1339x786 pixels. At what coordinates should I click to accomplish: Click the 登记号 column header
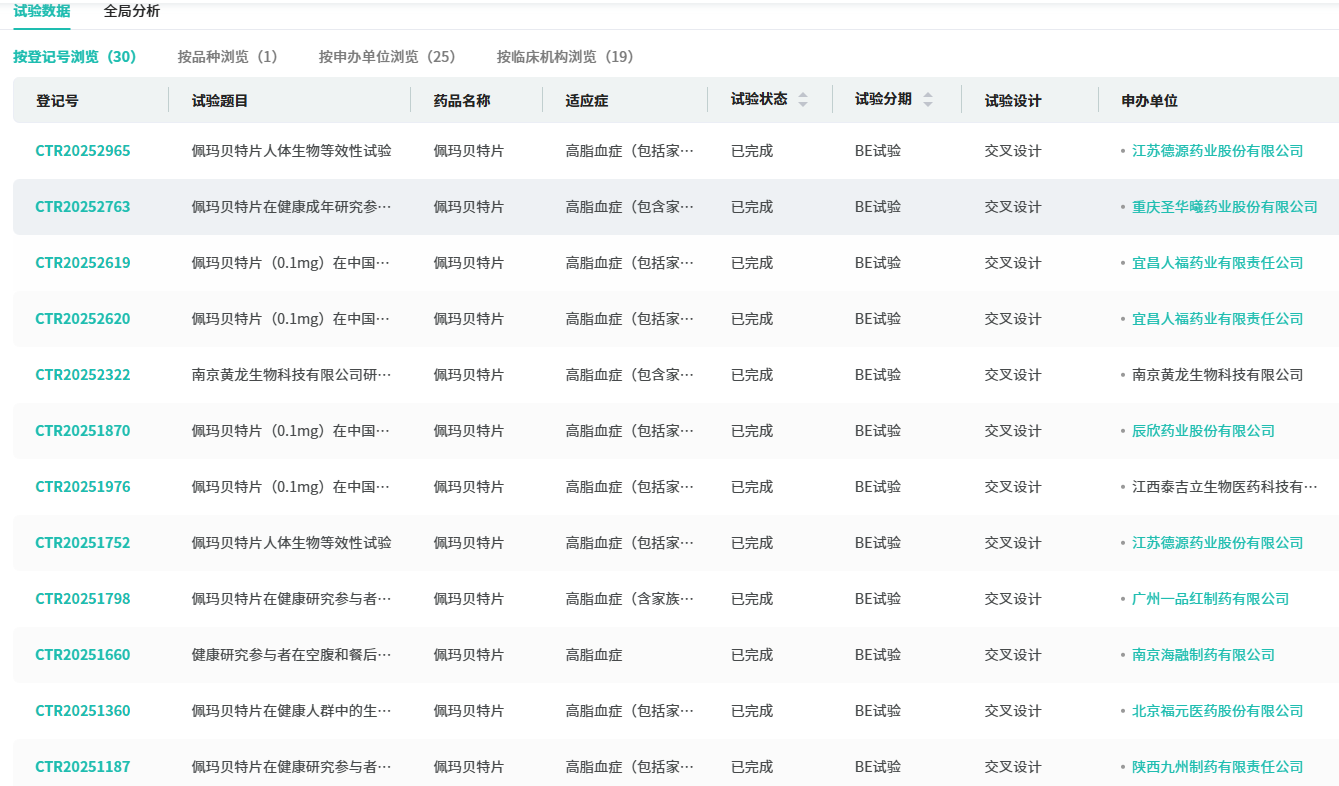coord(57,101)
